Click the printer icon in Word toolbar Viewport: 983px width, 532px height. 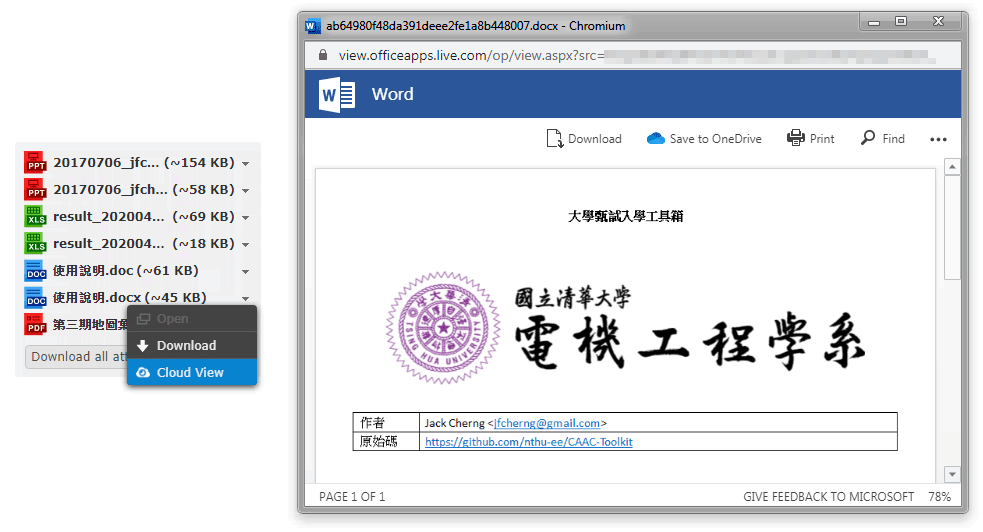[796, 138]
